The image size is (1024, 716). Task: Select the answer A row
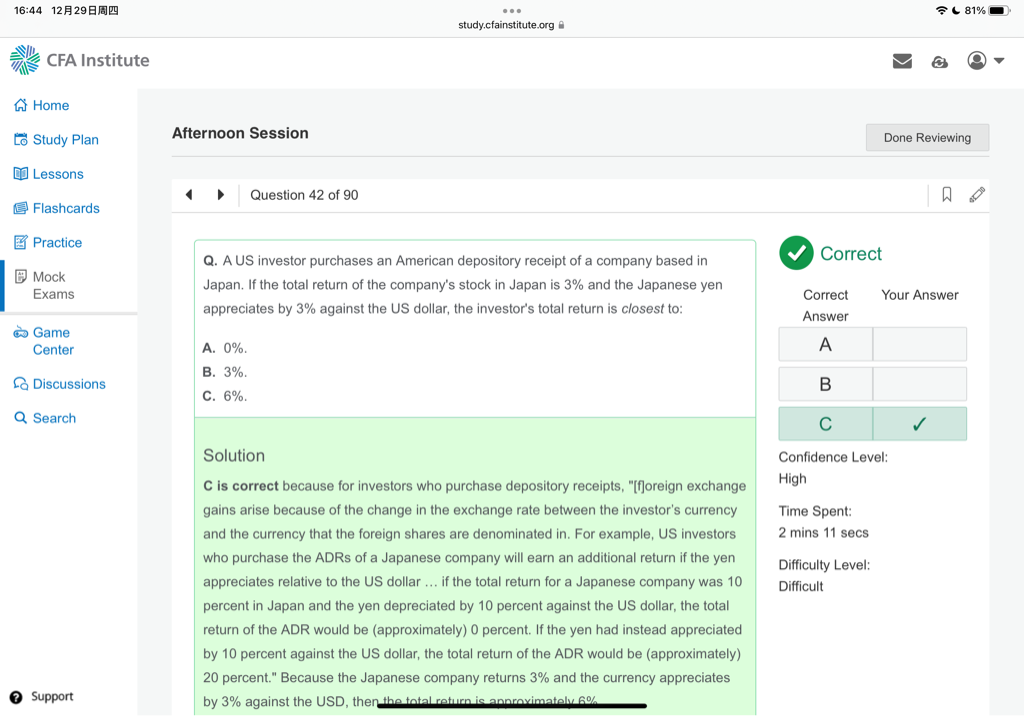point(872,344)
